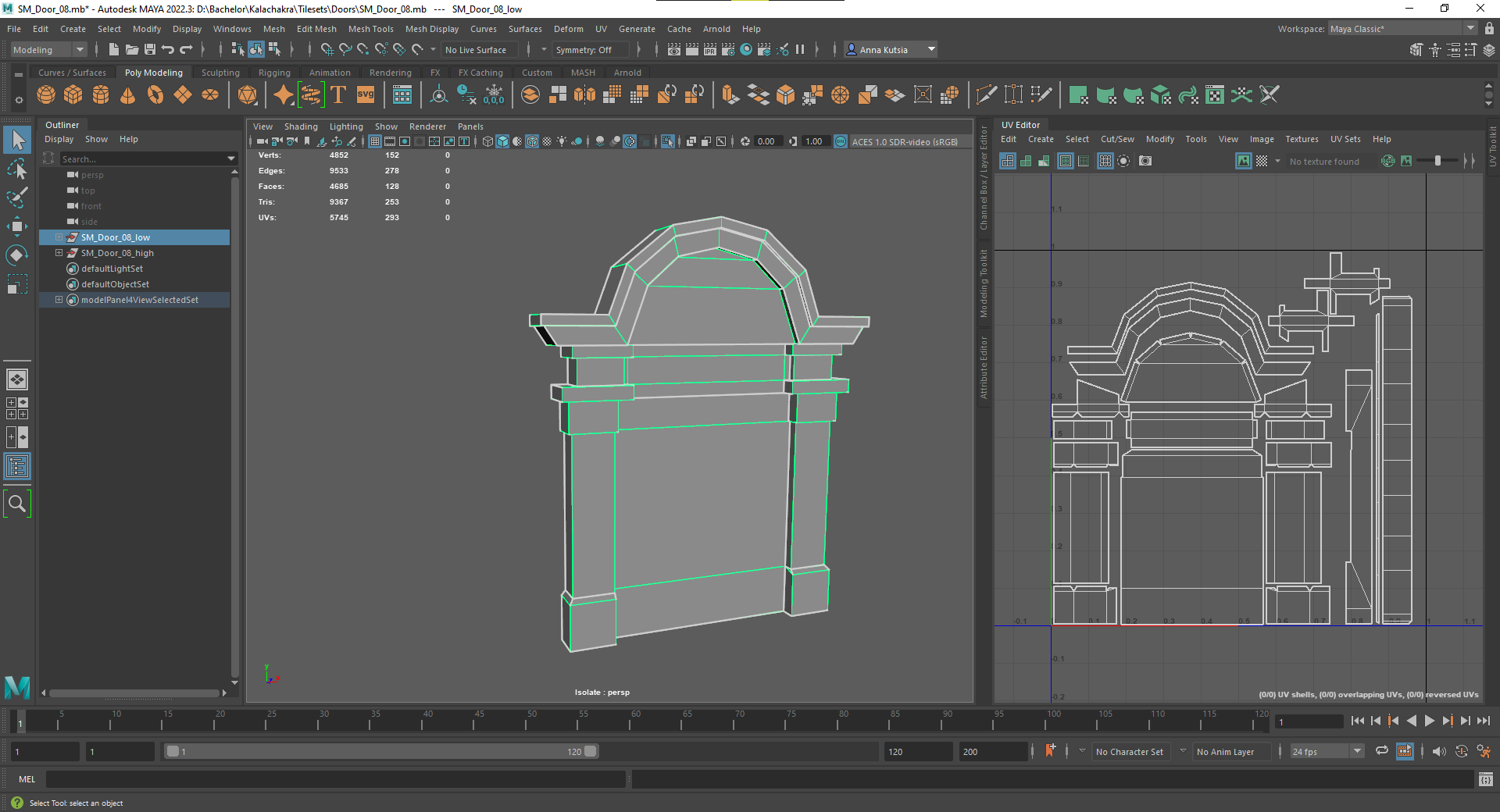Open the Modeling menu set dropdown

[48, 49]
